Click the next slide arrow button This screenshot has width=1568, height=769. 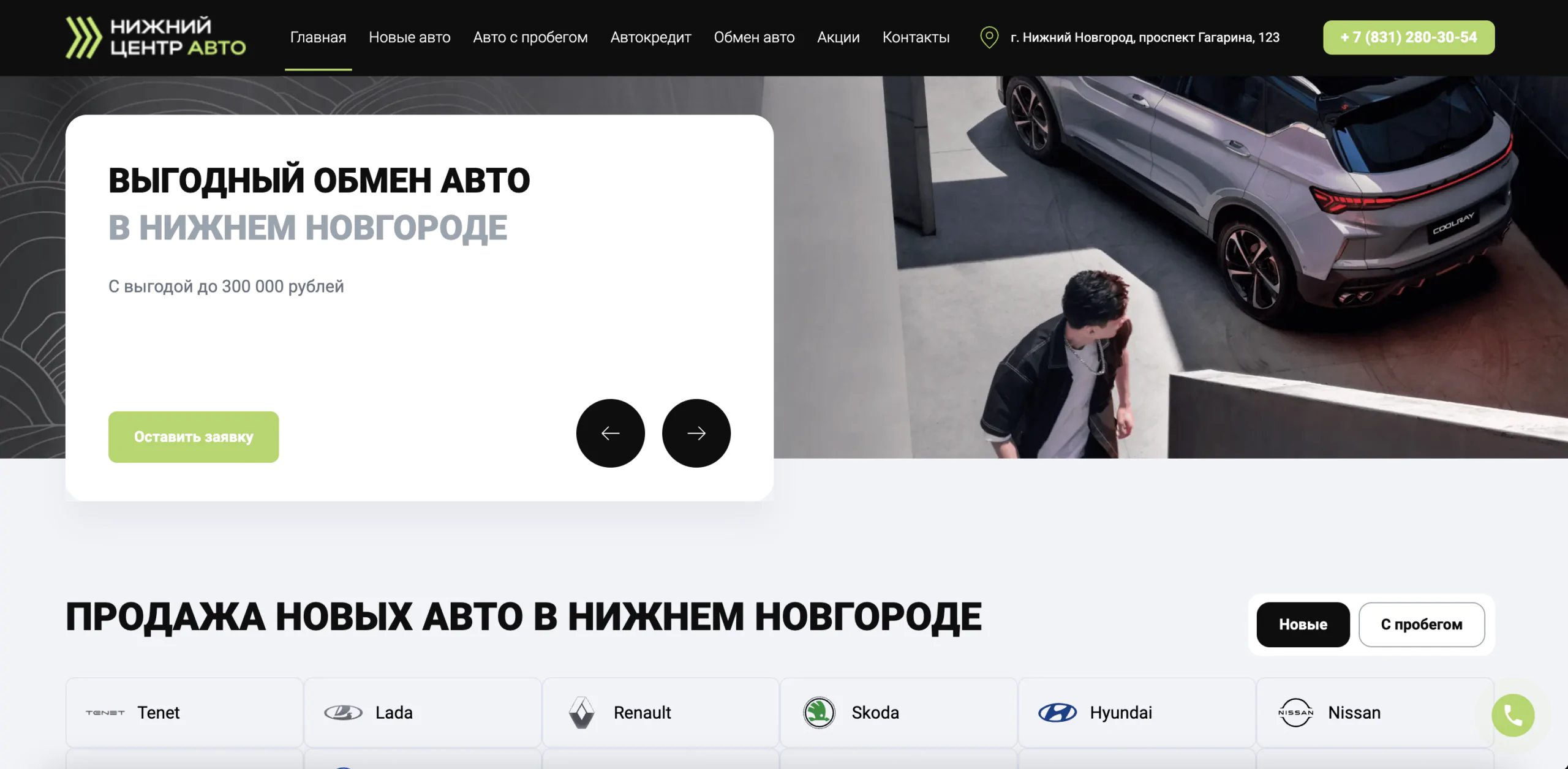(x=696, y=433)
